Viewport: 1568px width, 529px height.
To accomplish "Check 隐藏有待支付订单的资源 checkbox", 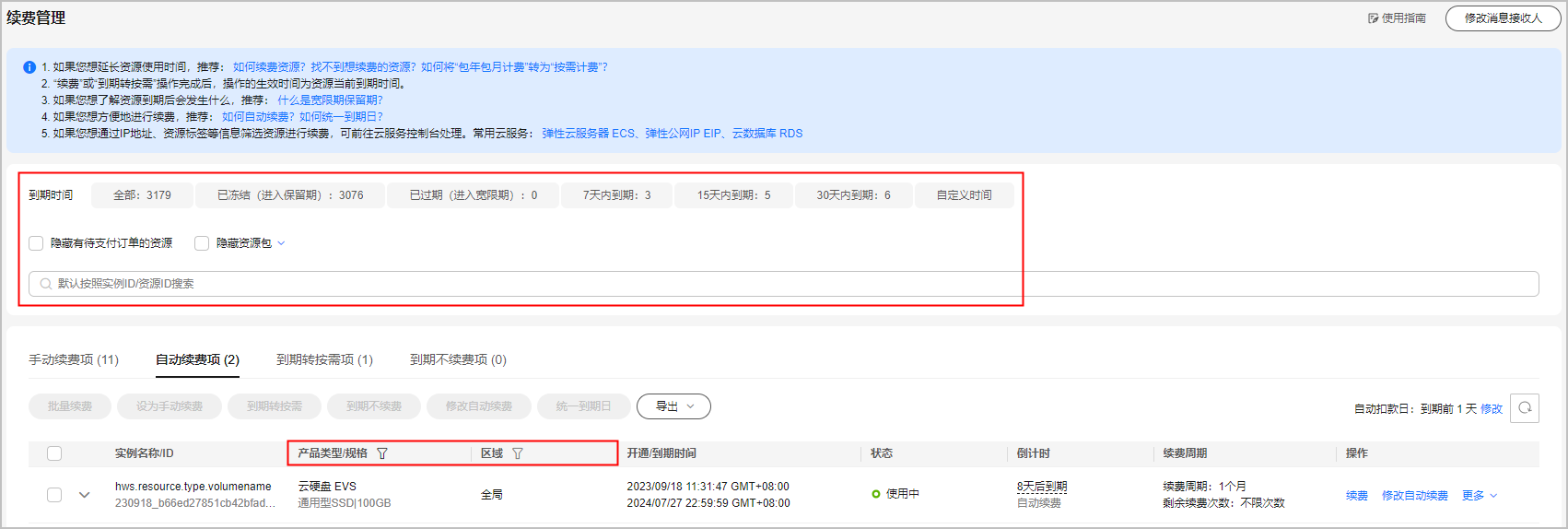I will tap(36, 243).
